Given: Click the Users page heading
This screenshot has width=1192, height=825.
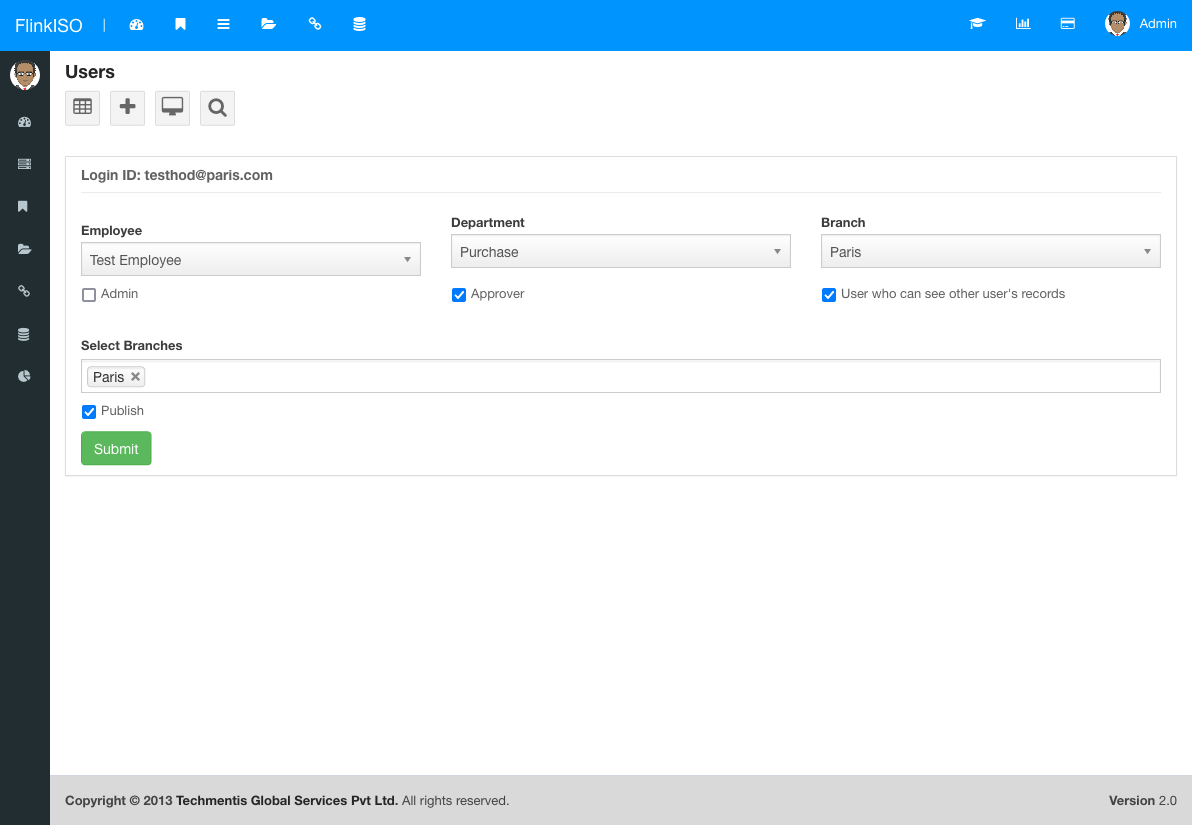Looking at the screenshot, I should (x=90, y=71).
